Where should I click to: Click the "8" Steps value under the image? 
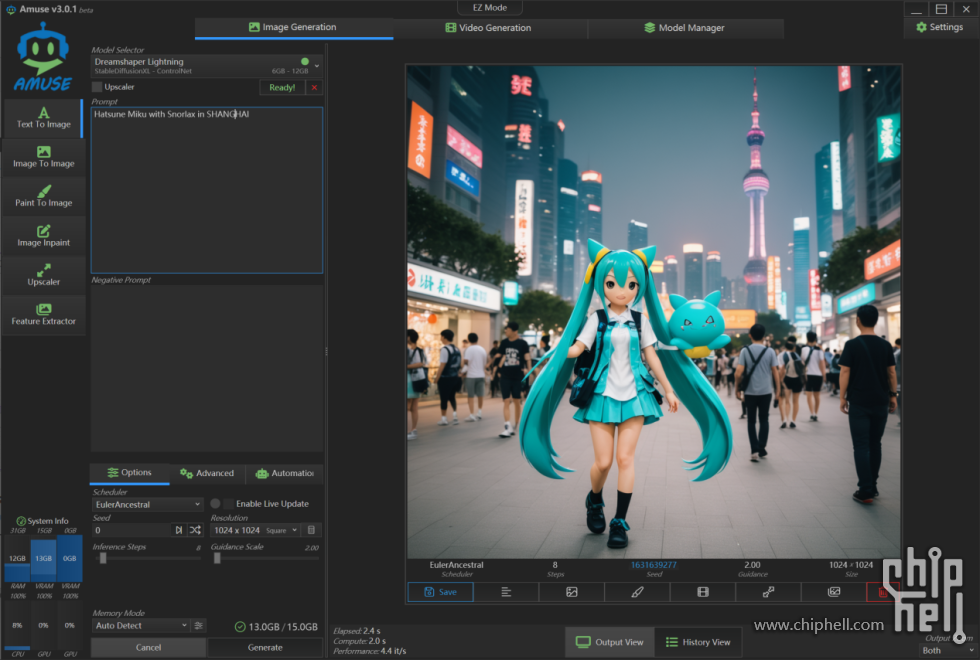click(x=555, y=565)
